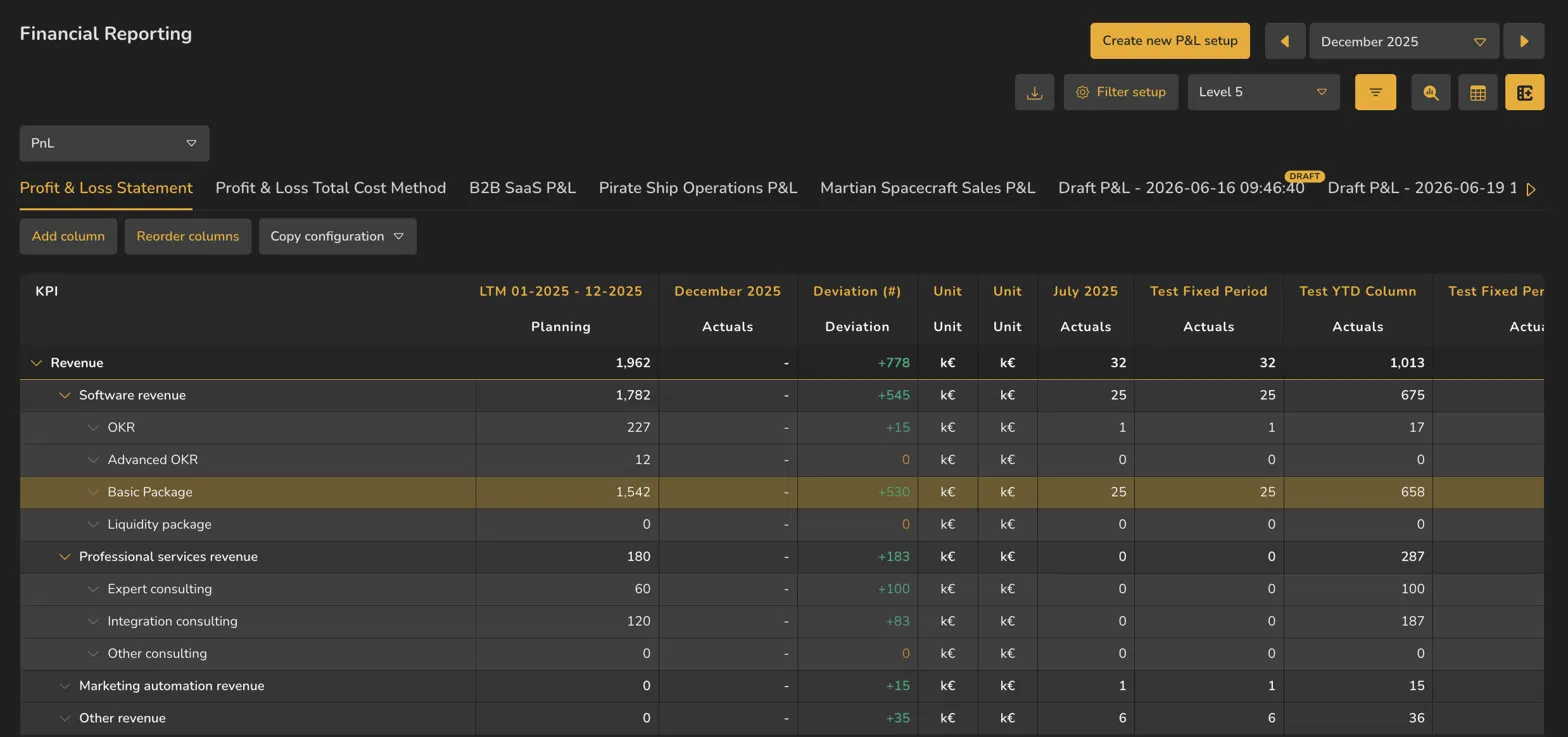Open the chart magnifier analysis icon
1568x737 pixels.
pyautogui.click(x=1430, y=92)
